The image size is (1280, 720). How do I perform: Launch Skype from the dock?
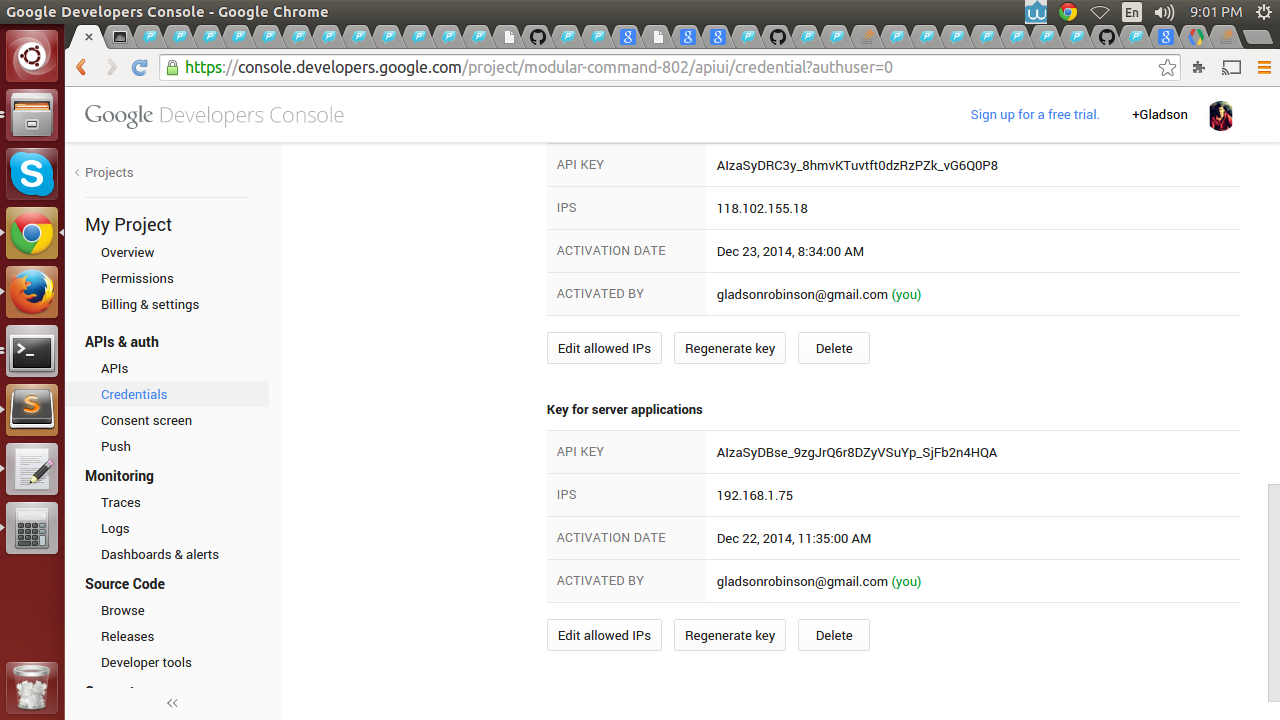coord(32,174)
